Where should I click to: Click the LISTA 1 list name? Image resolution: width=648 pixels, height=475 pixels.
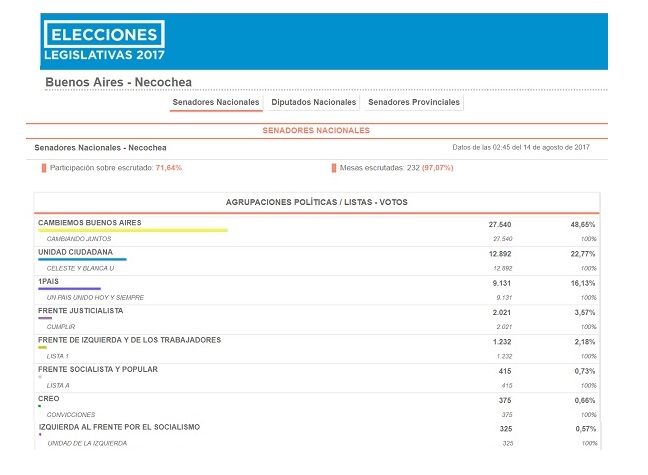[58, 356]
